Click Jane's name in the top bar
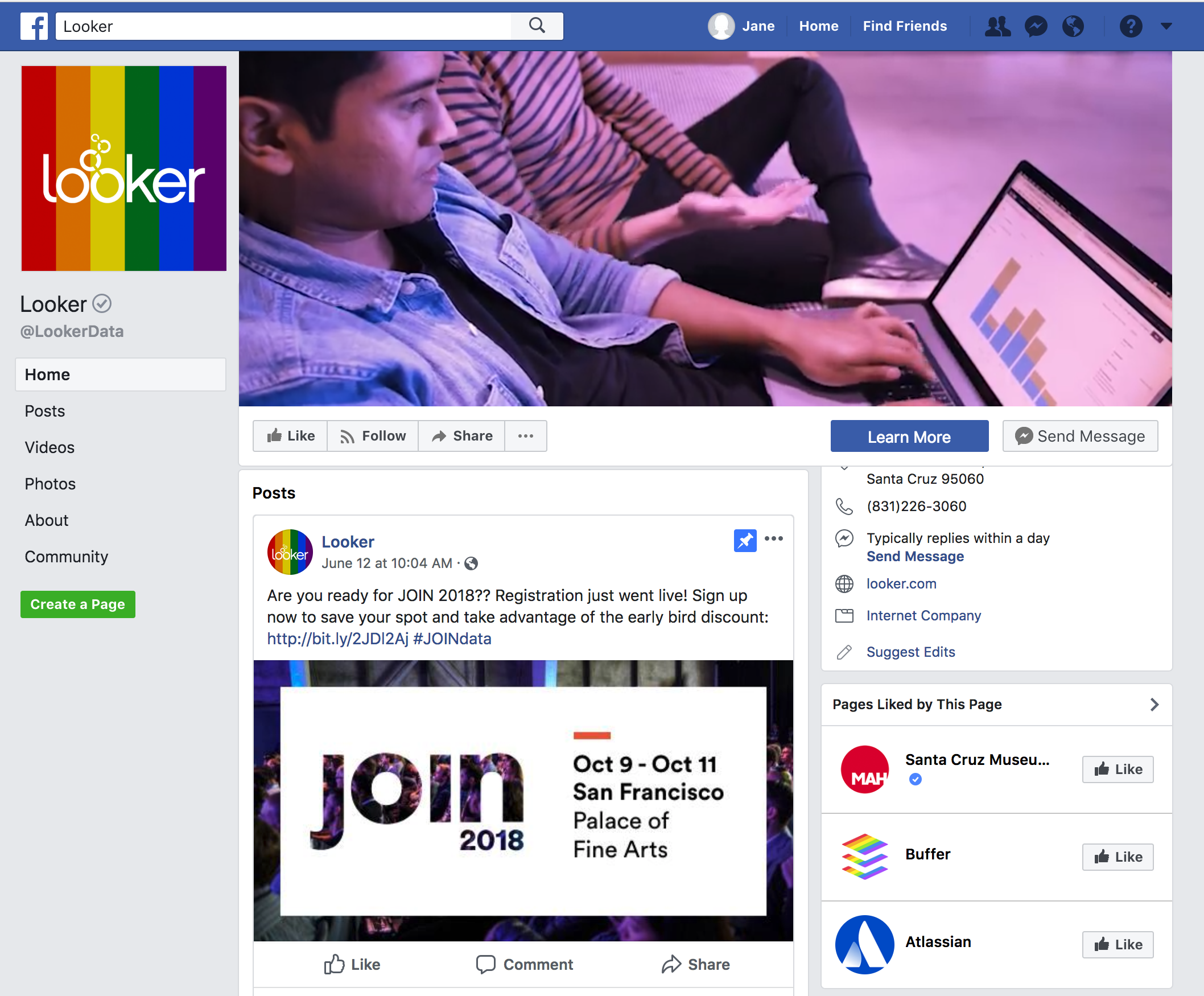The height and width of the screenshot is (996, 1204). [x=758, y=26]
